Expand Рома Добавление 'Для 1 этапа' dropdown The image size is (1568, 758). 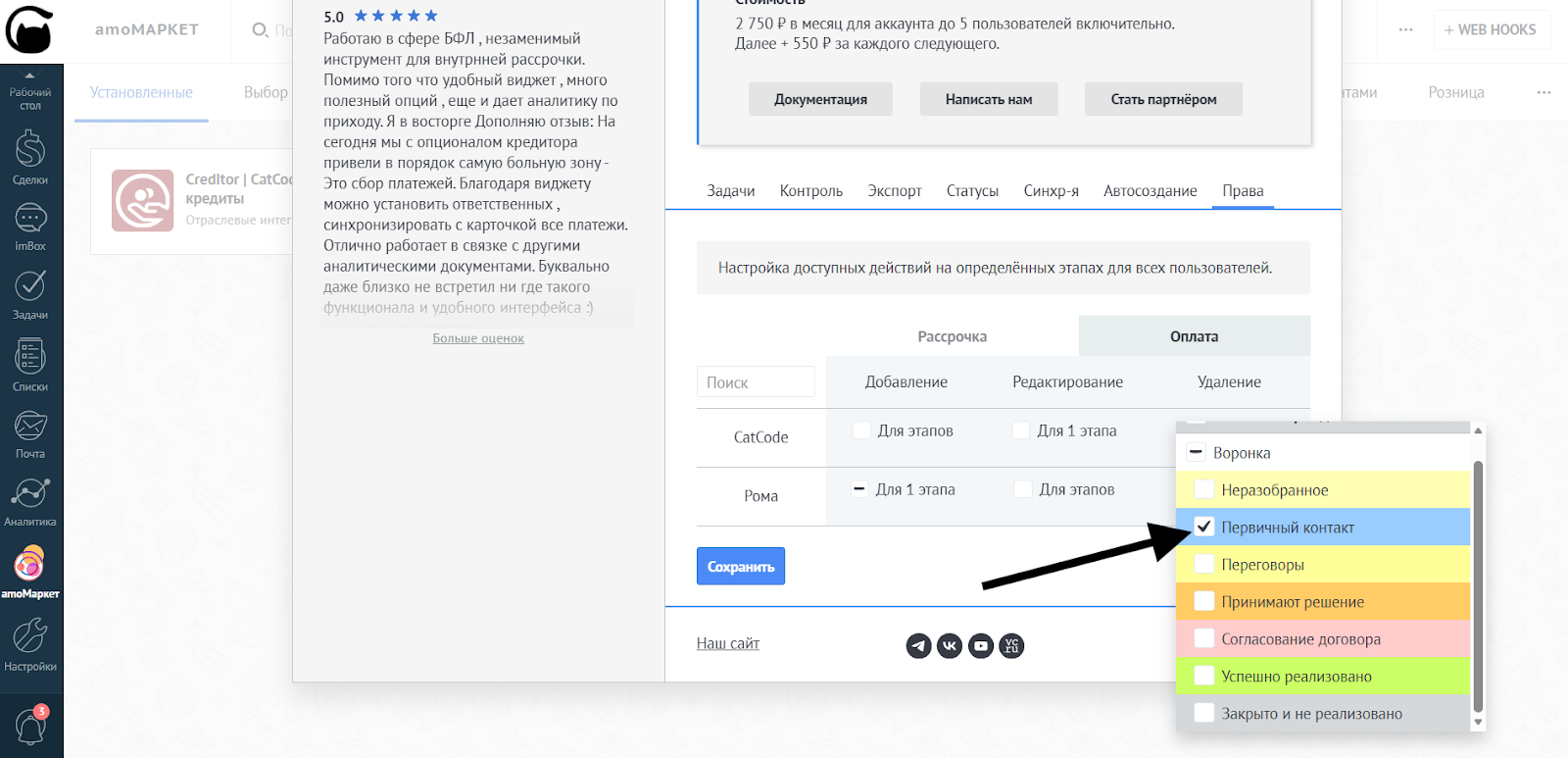(x=904, y=489)
